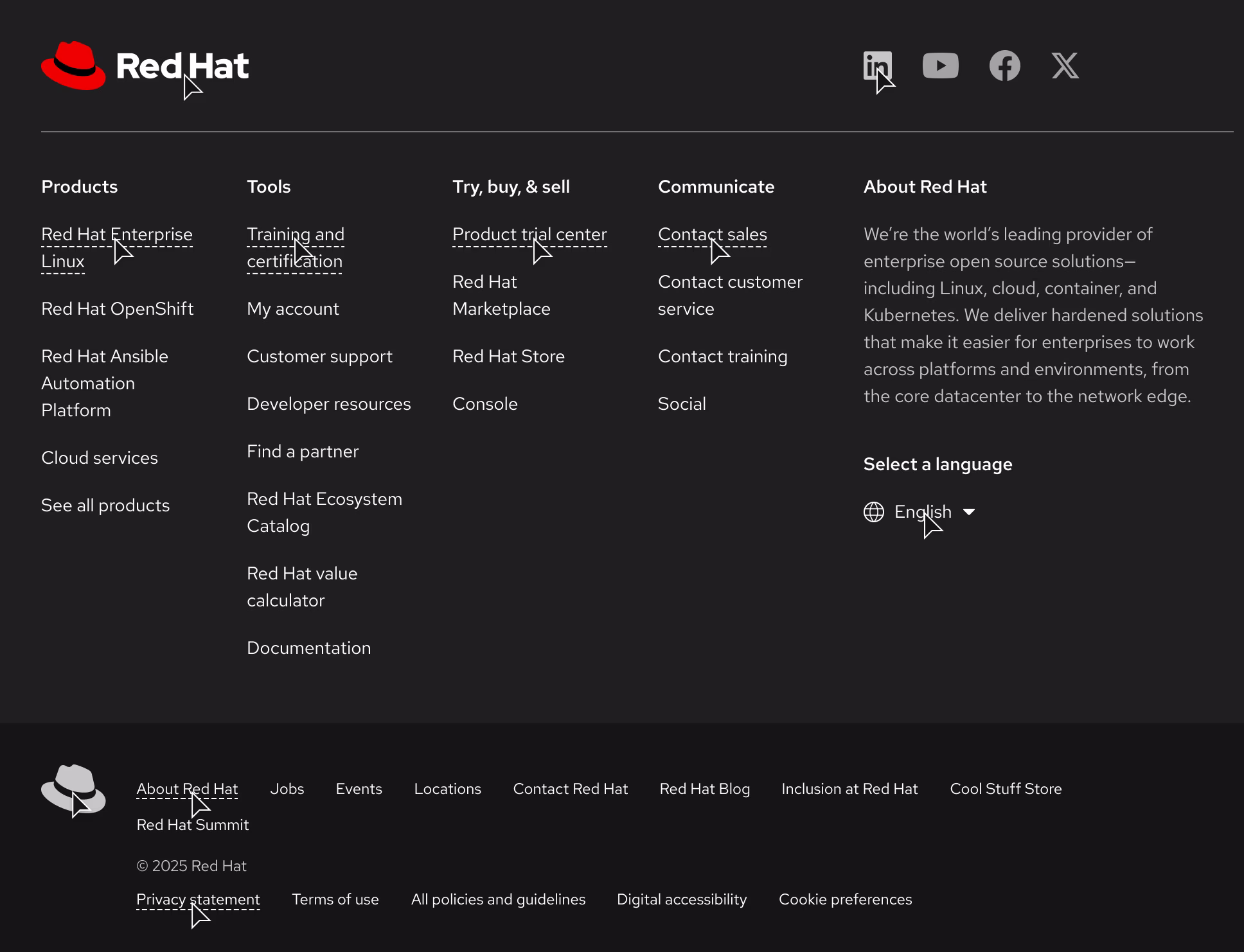1244x952 pixels.
Task: Click the globe icon next to English
Action: pyautogui.click(x=873, y=512)
